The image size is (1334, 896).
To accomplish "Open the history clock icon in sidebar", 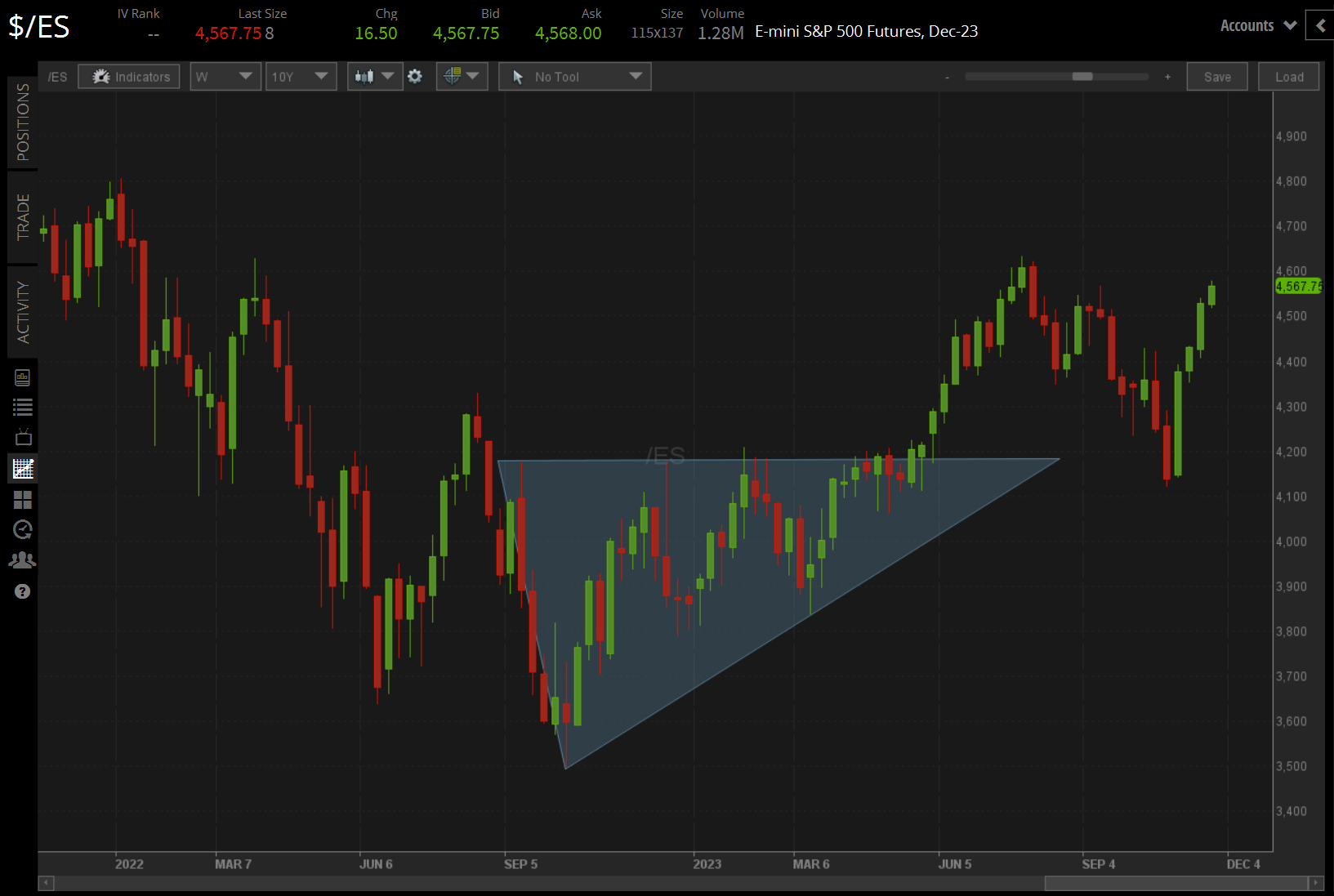I will pos(22,529).
